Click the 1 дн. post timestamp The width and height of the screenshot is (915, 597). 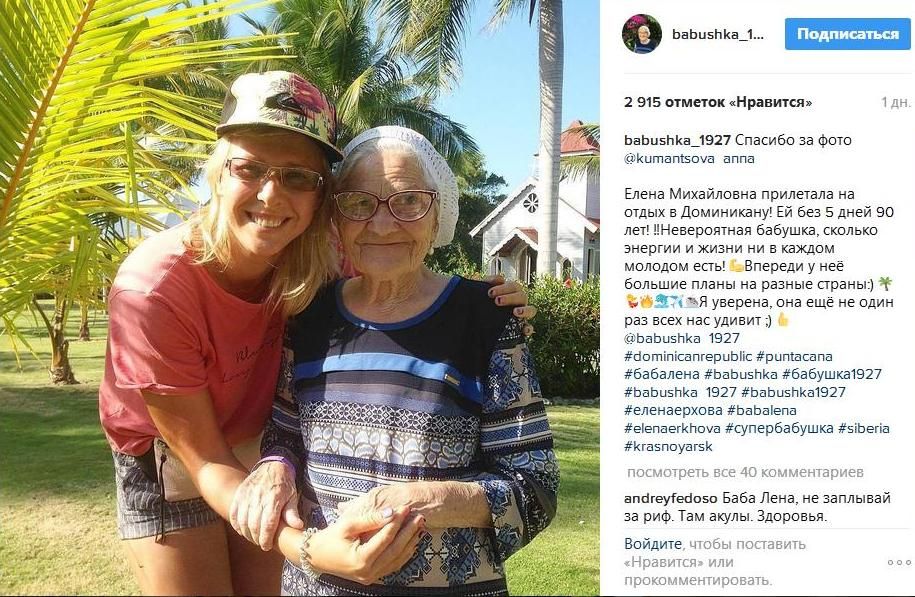[x=896, y=103]
